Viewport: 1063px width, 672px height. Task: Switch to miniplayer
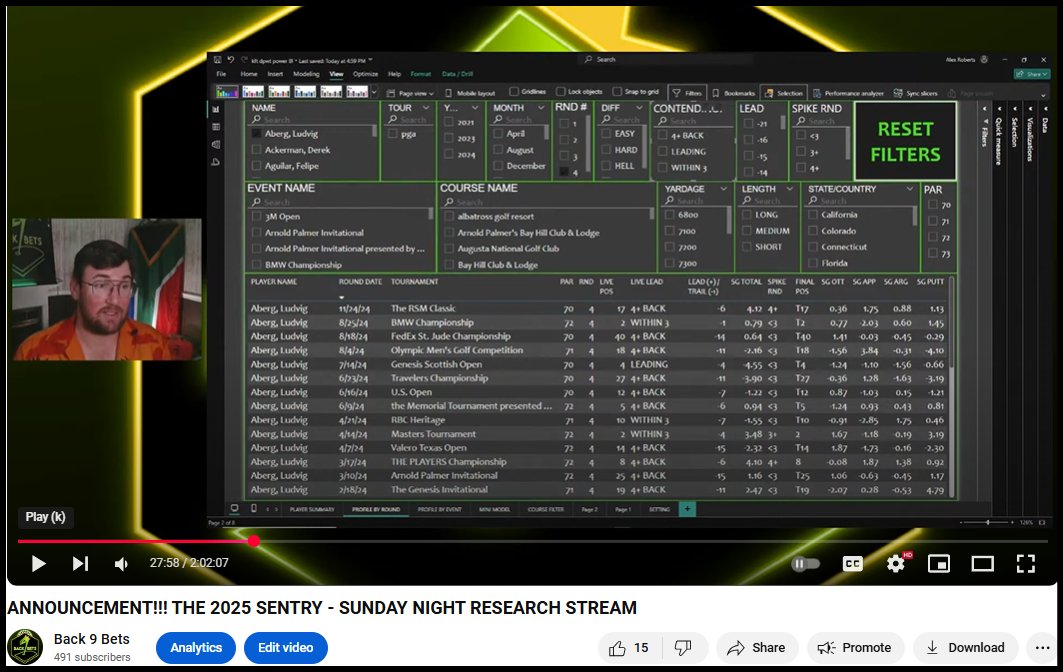[939, 564]
